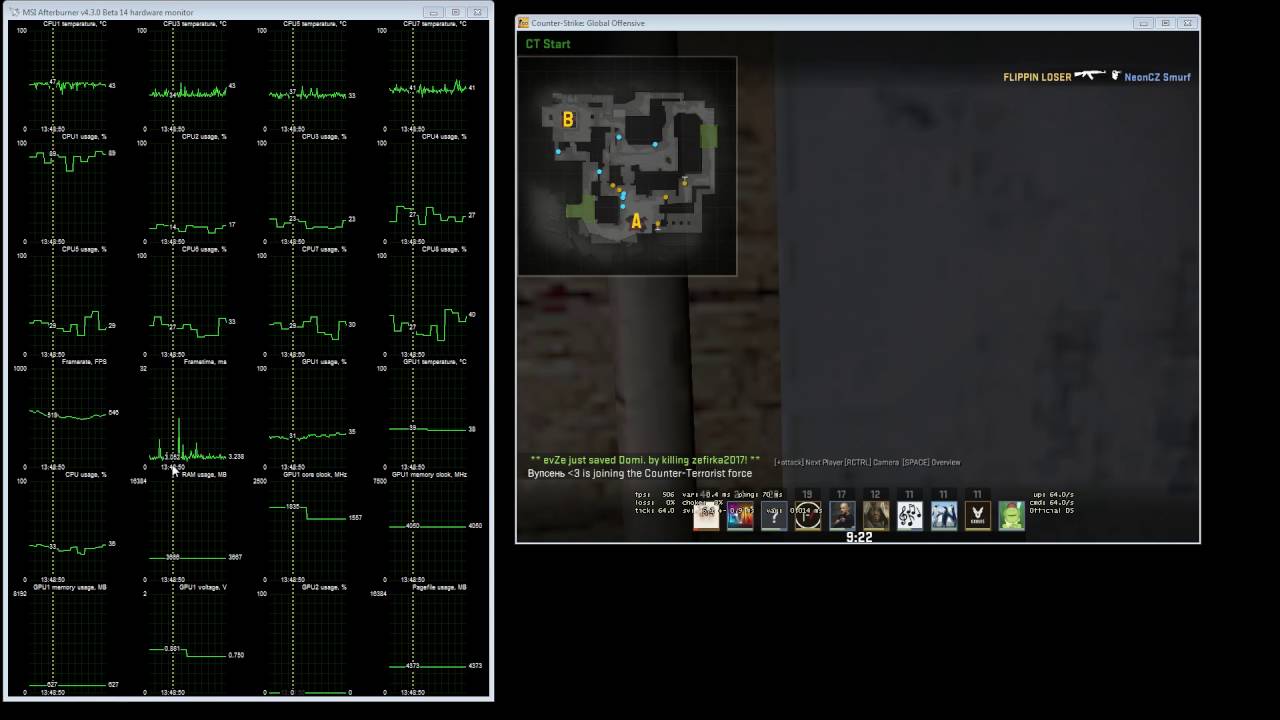Minimize the Counter-Strike game window
The height and width of the screenshot is (720, 1280).
[x=1144, y=23]
